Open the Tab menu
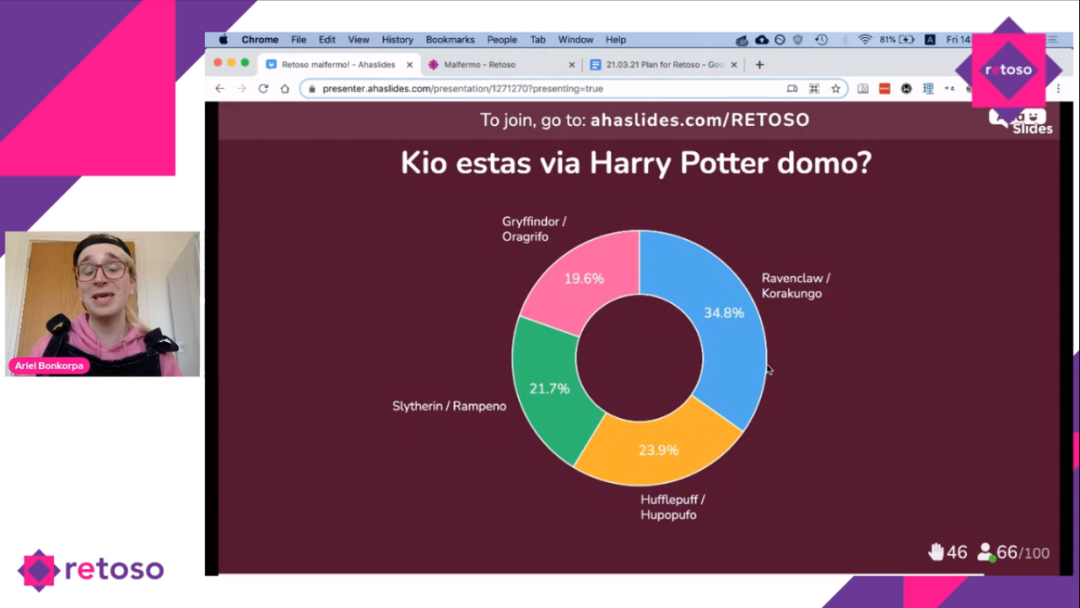The width and height of the screenshot is (1080, 608). pos(538,40)
